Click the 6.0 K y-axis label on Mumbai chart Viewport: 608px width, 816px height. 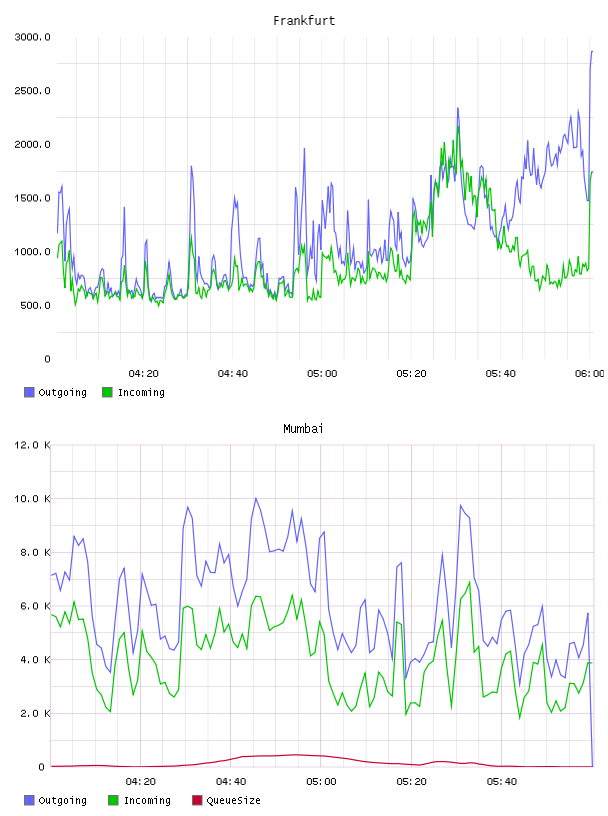(x=35, y=606)
